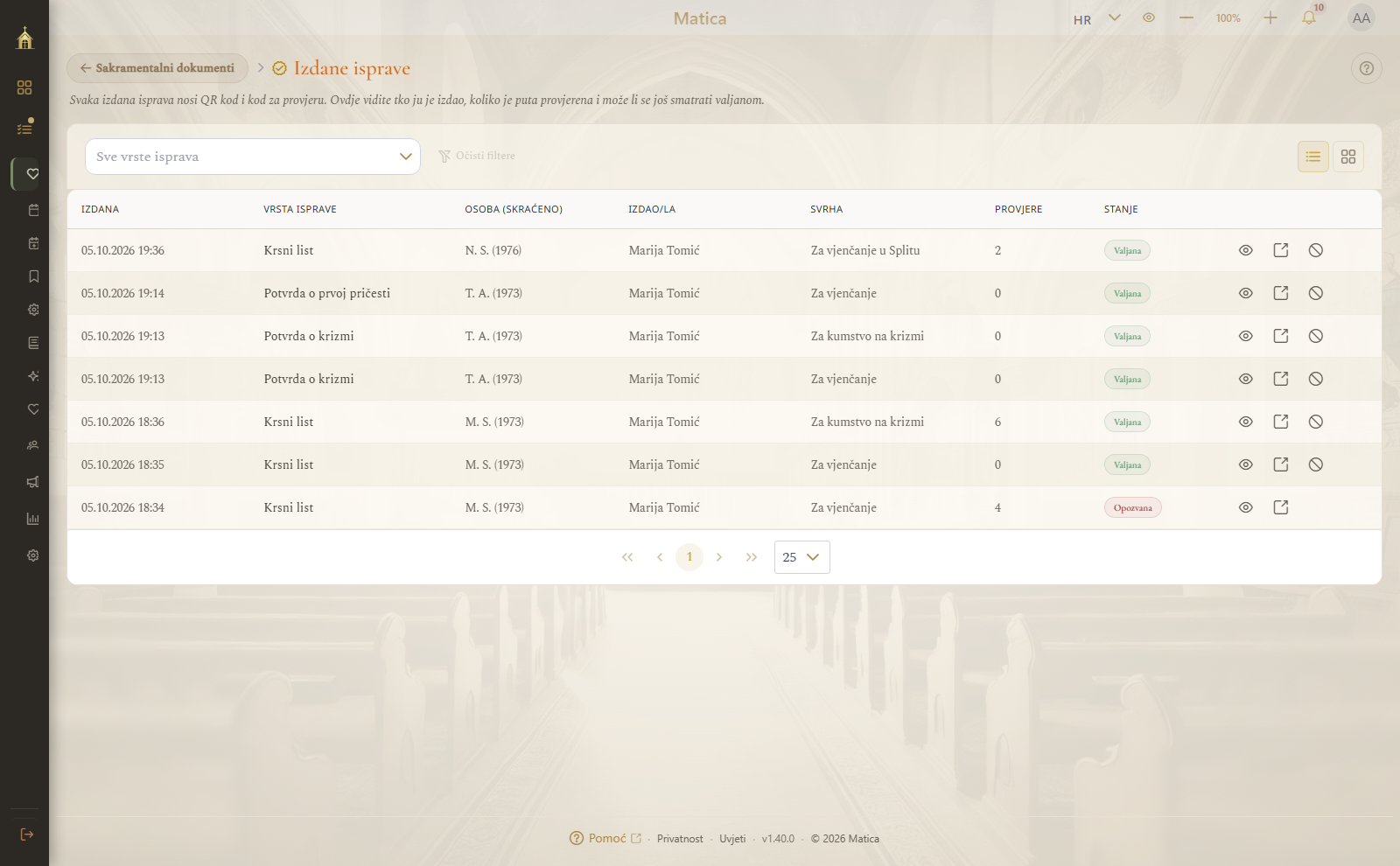This screenshot has width=1400, height=866.
Task: Revoke the 05.10.2026 19:36 Krsni list document
Action: 1316,250
